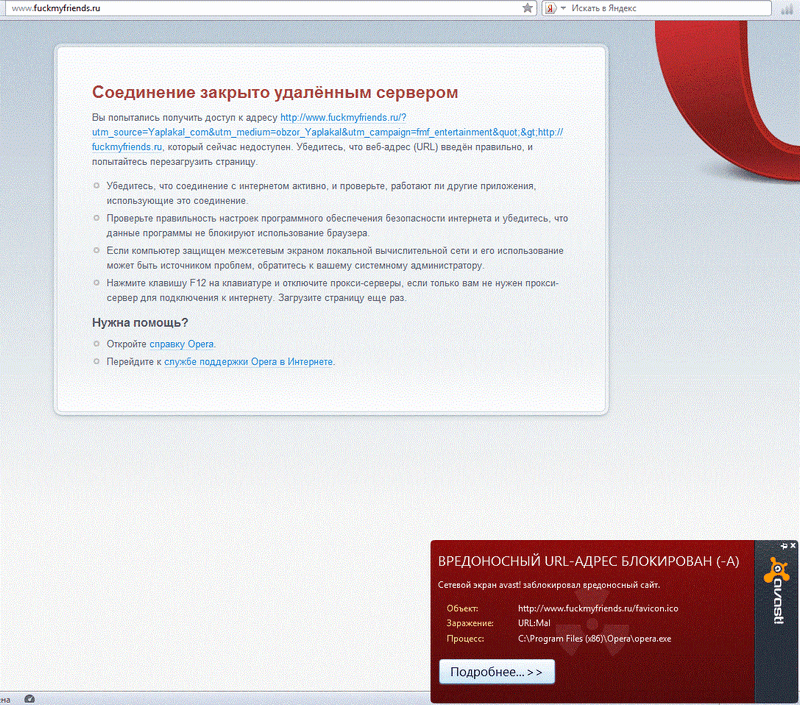
Task: Click the Opera Turbo speedometer icon in the status bar
Action: click(29, 699)
